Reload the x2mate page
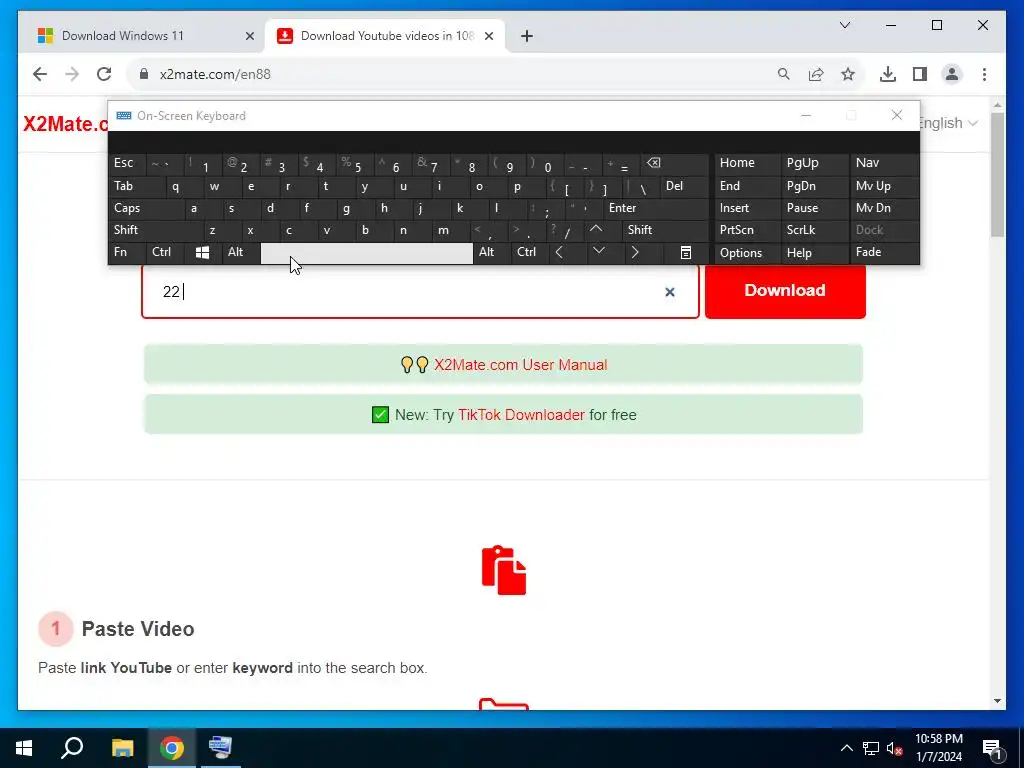This screenshot has width=1024, height=768. 104,74
